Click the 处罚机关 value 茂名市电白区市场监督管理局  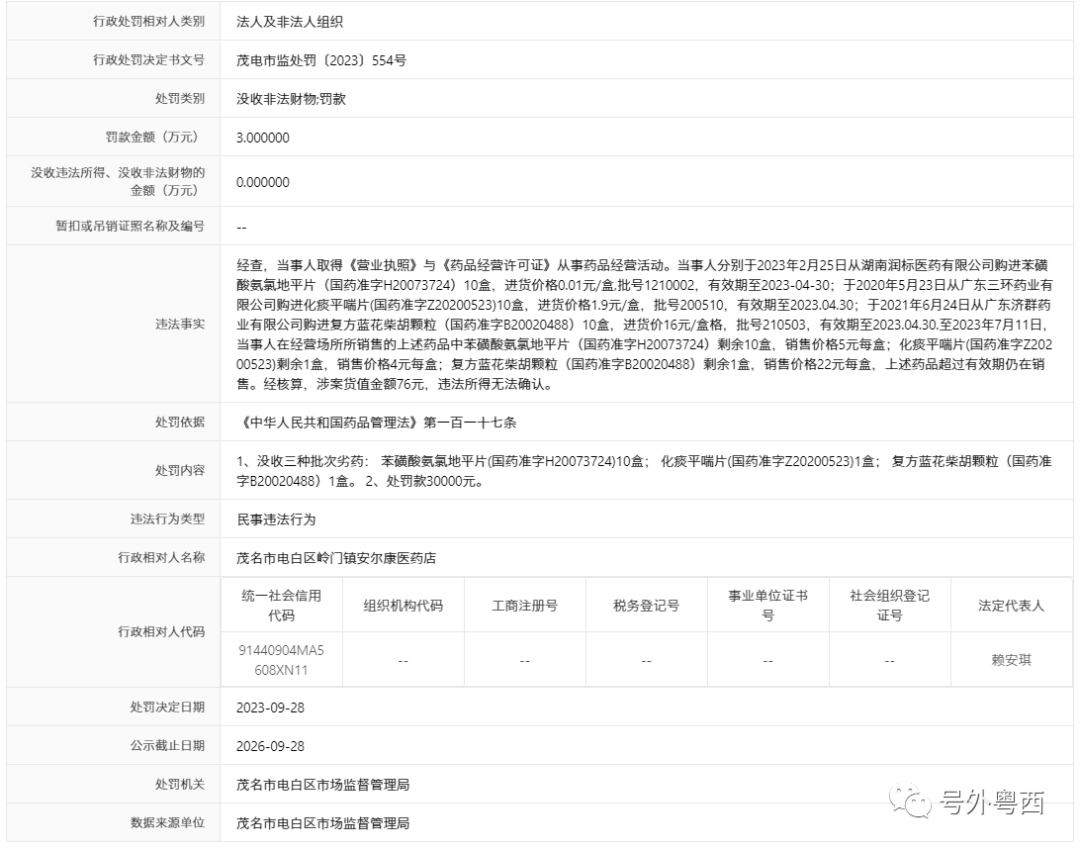[x=322, y=785]
